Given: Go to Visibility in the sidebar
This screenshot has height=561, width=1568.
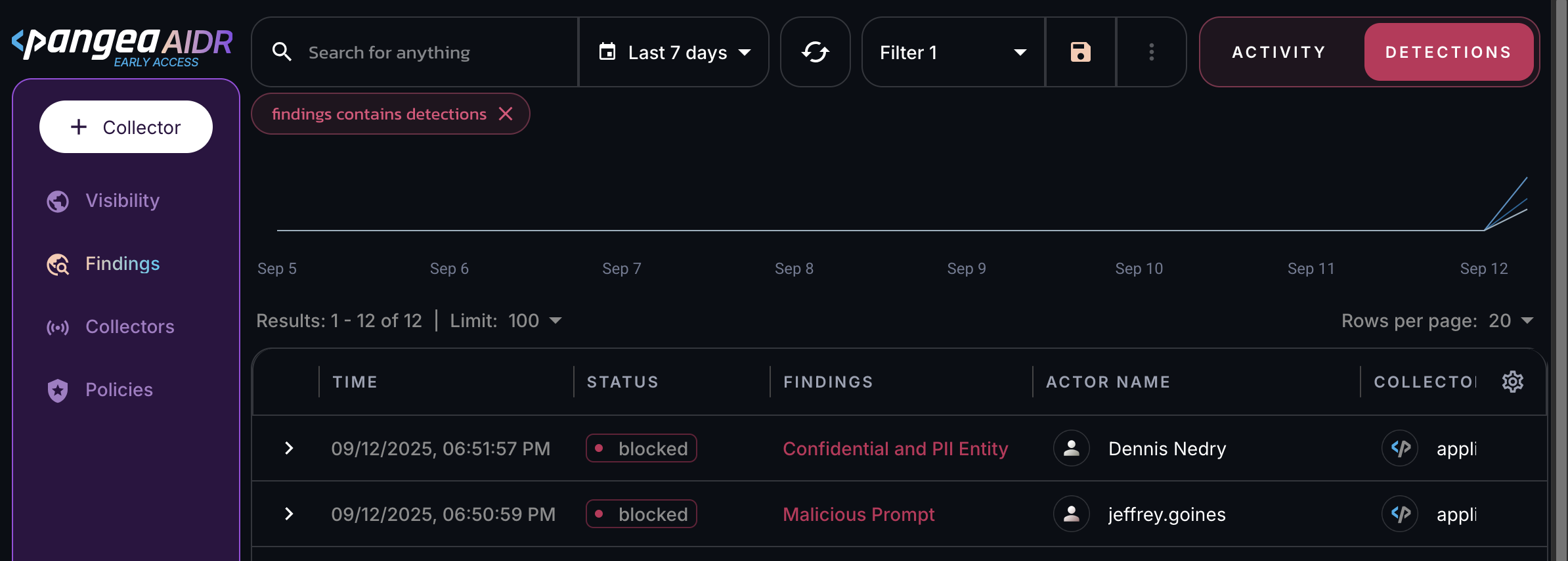Looking at the screenshot, I should (122, 200).
